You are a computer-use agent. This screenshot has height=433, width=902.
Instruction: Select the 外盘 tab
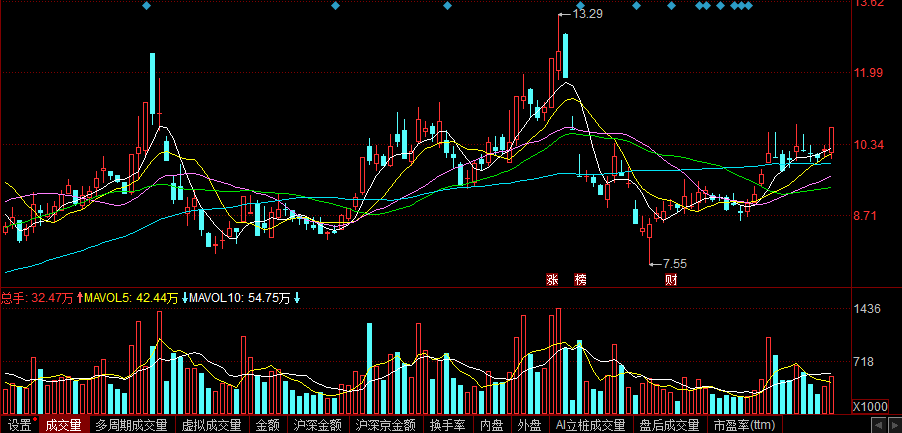[x=529, y=425]
